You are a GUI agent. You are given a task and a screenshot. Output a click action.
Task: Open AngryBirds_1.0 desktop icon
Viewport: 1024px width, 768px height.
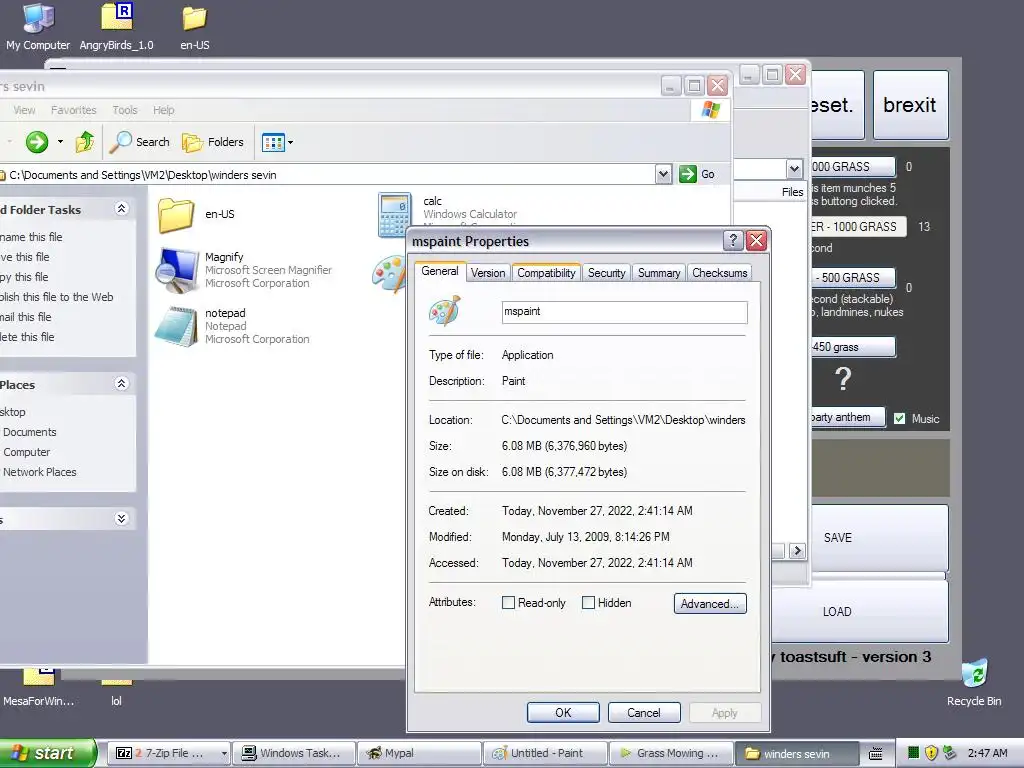point(116,27)
